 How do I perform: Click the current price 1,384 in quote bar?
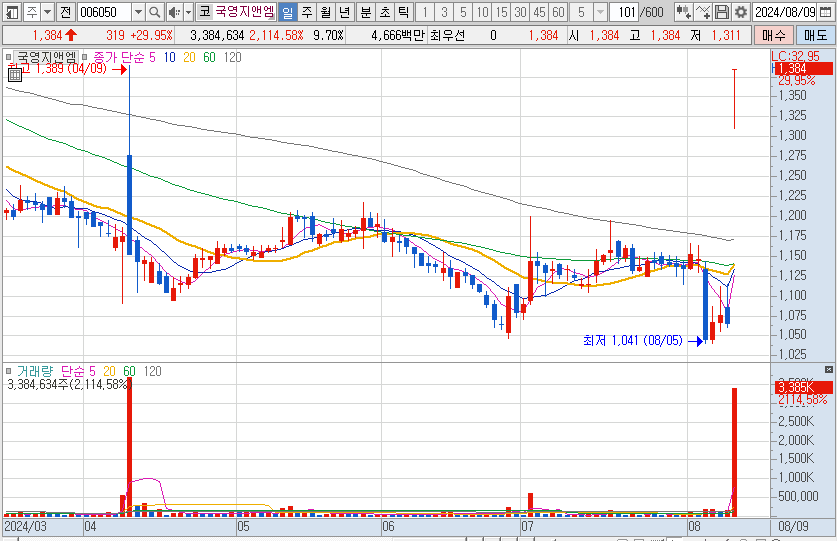click(48, 35)
